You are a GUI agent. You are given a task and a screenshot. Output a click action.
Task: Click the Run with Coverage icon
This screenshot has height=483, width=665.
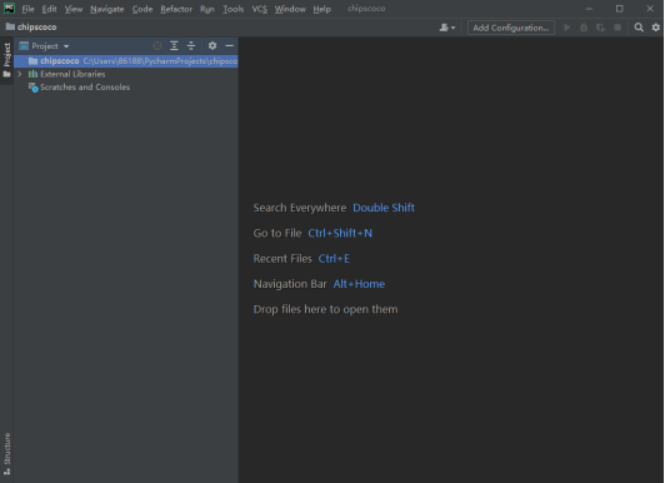(x=600, y=28)
